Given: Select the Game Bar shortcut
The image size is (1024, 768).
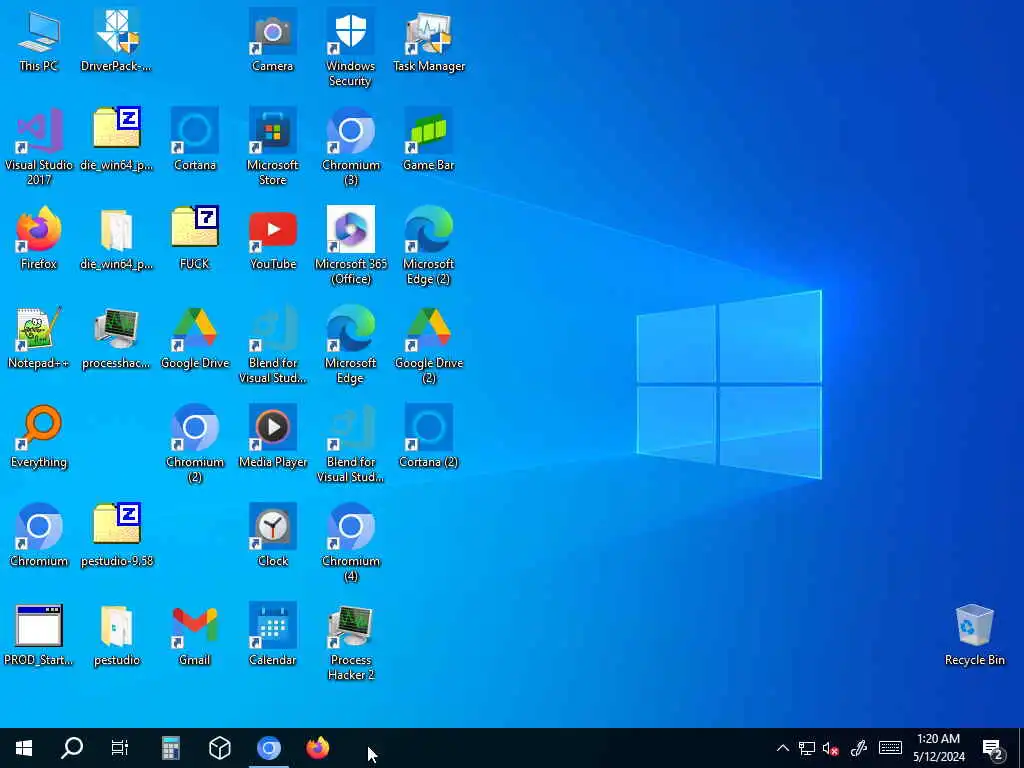Looking at the screenshot, I should pyautogui.click(x=428, y=140).
